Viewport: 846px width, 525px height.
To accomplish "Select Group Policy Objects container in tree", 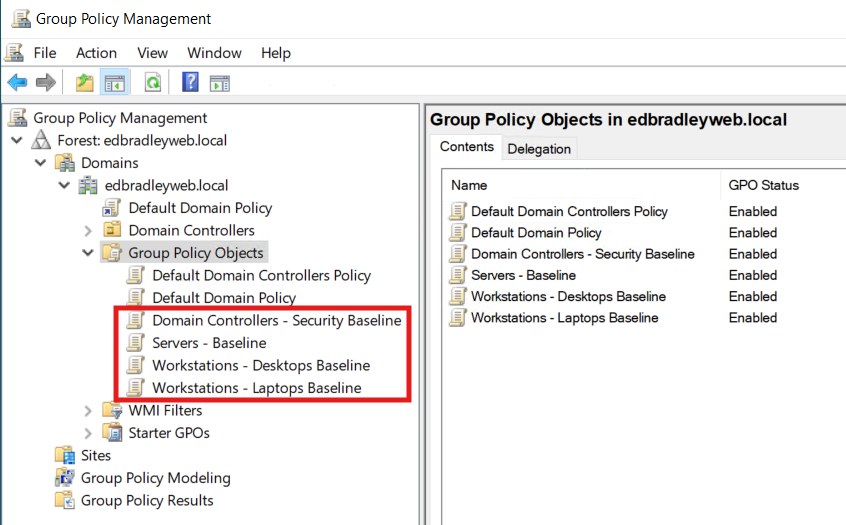I will tap(195, 253).
